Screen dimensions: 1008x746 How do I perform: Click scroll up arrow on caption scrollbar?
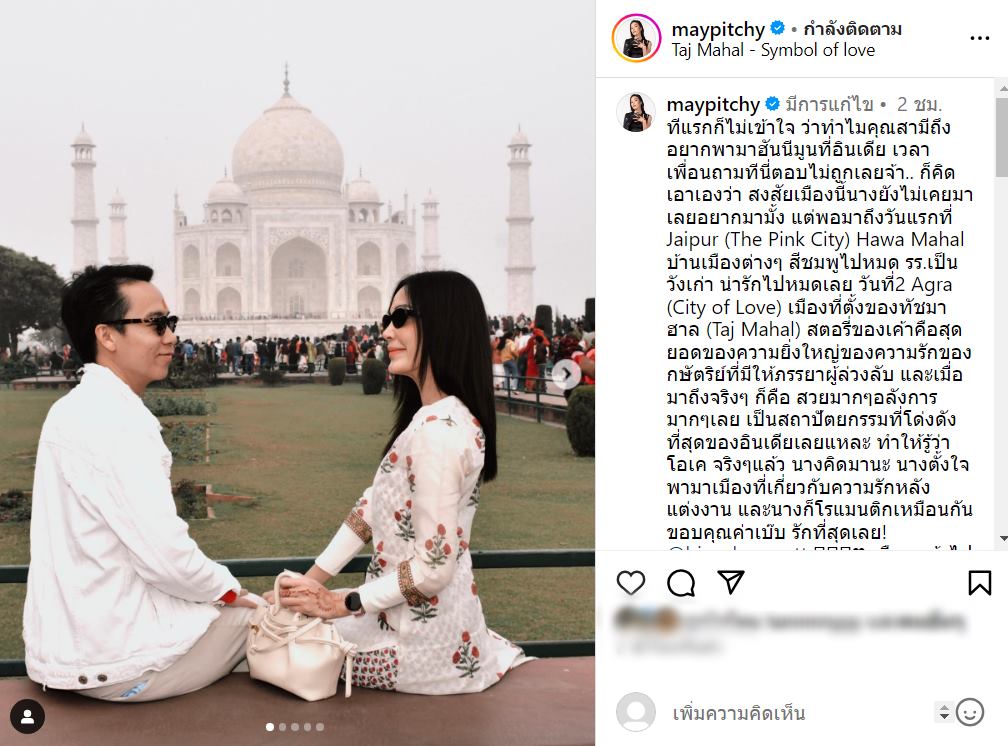(x=1002, y=87)
